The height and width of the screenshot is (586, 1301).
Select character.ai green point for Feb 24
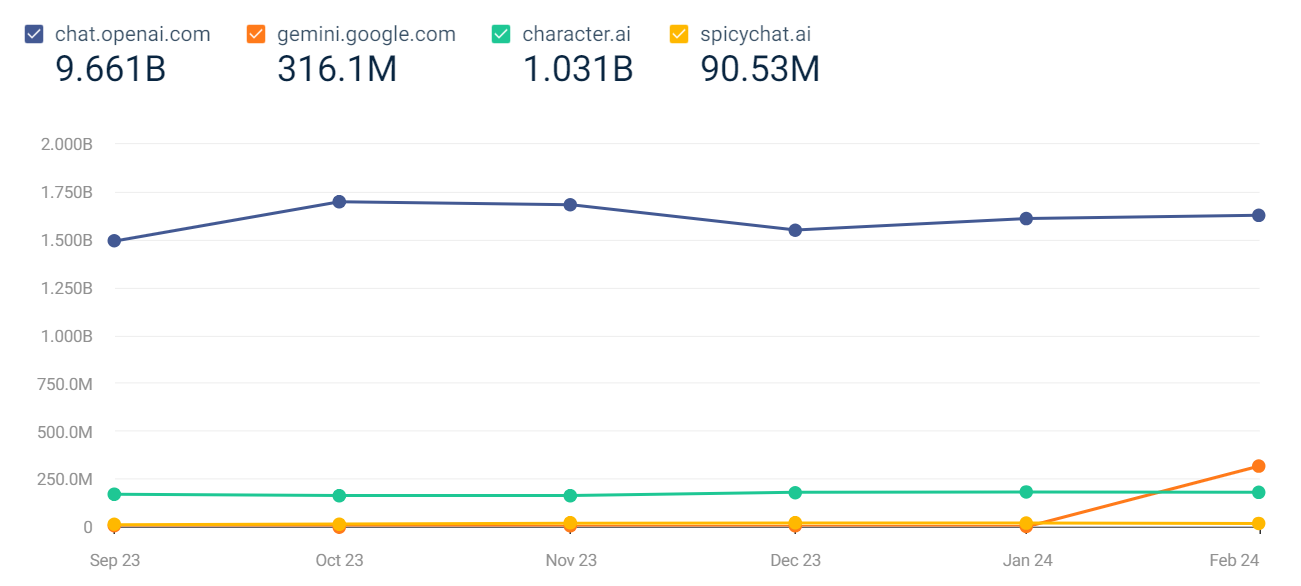1259,492
